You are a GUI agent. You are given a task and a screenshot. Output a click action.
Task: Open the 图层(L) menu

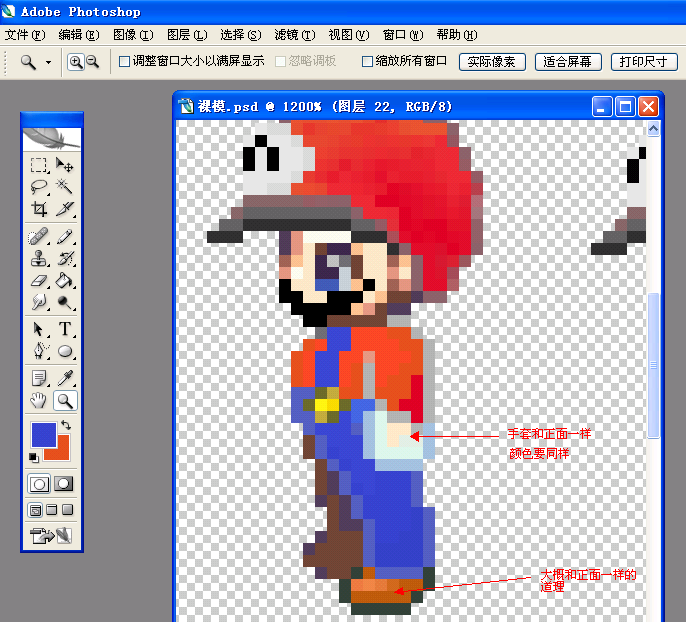click(x=187, y=35)
